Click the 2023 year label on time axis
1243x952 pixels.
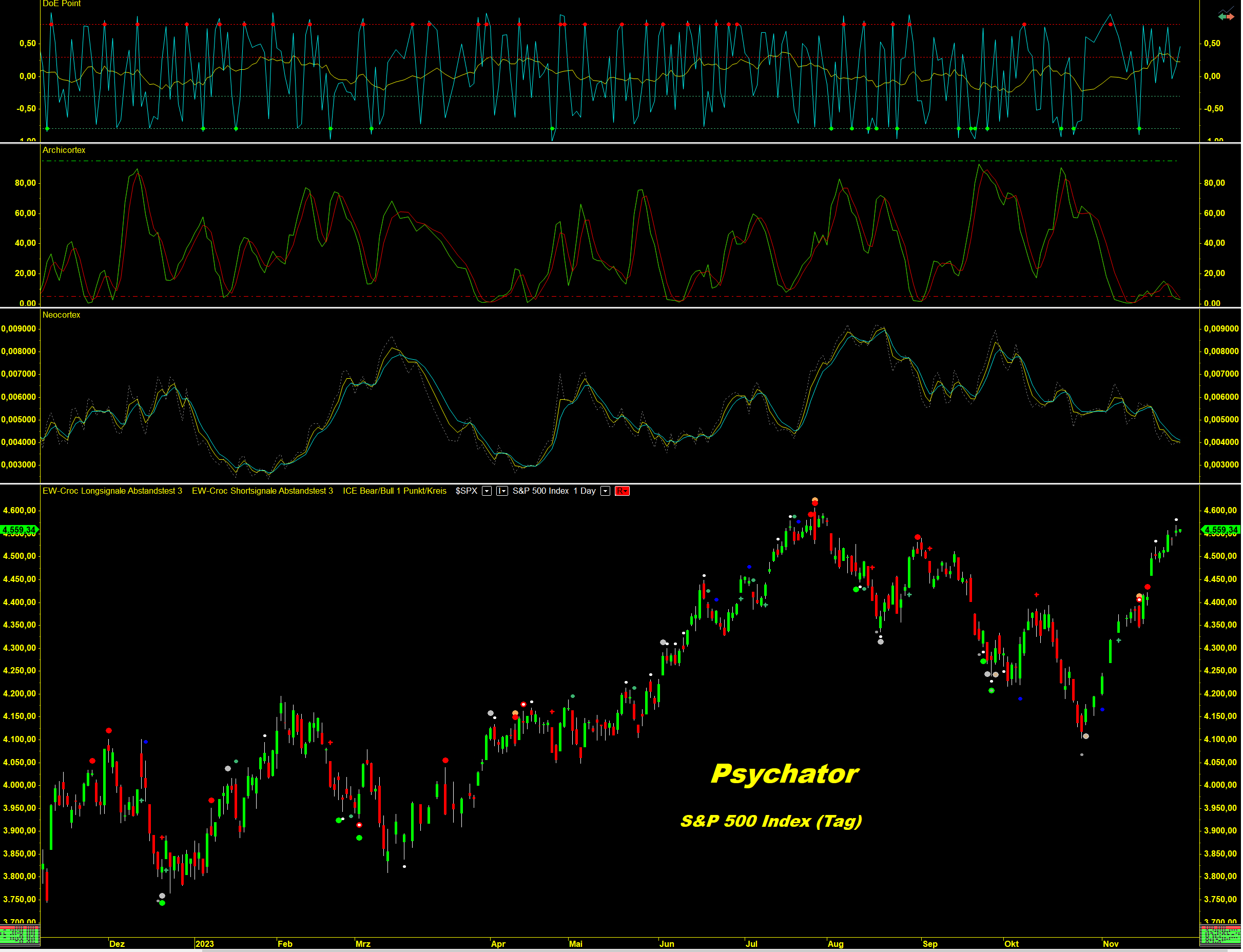pyautogui.click(x=205, y=944)
